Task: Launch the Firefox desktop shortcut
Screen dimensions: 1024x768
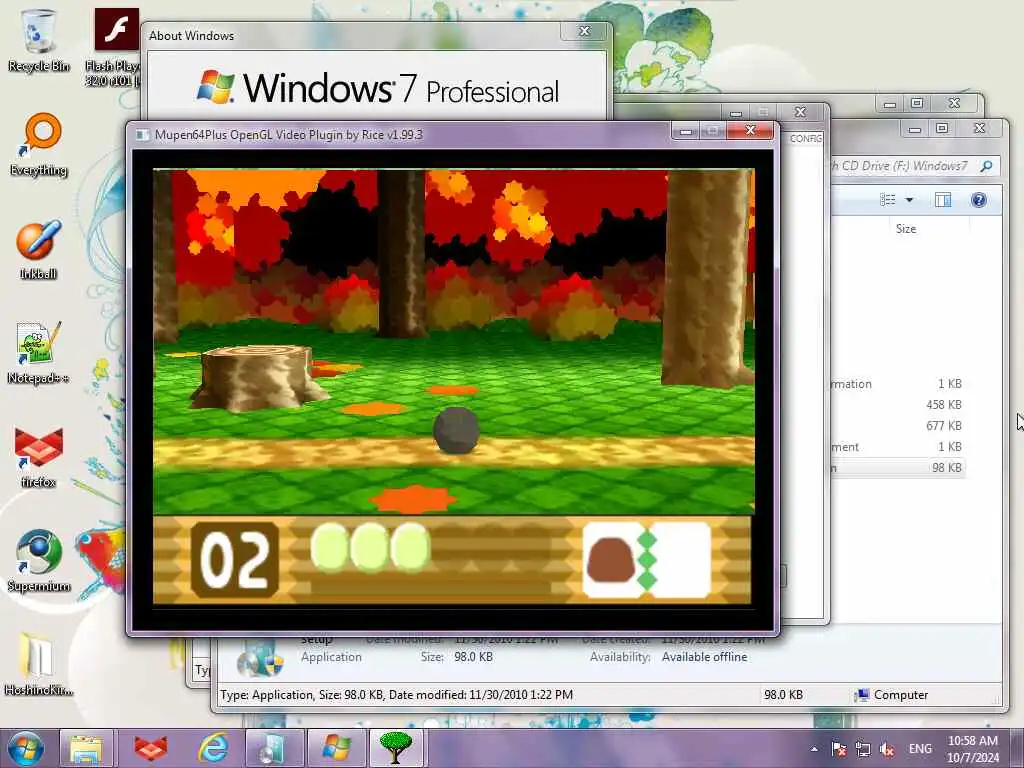Action: click(38, 457)
